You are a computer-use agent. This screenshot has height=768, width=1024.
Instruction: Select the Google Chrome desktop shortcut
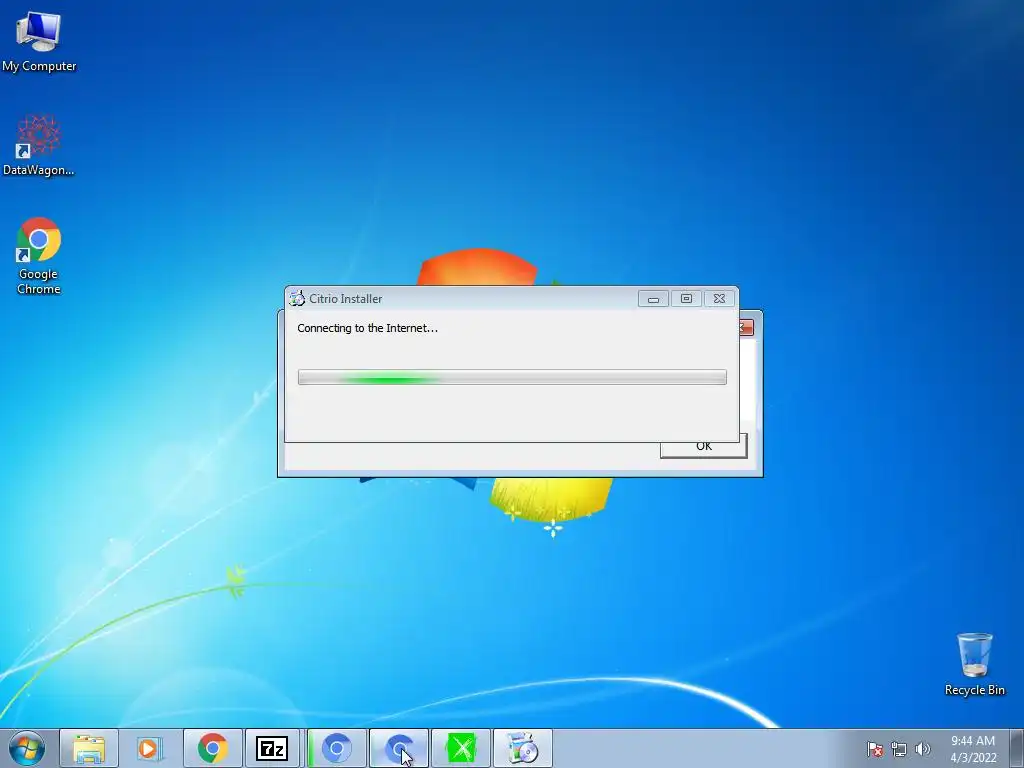click(x=39, y=256)
